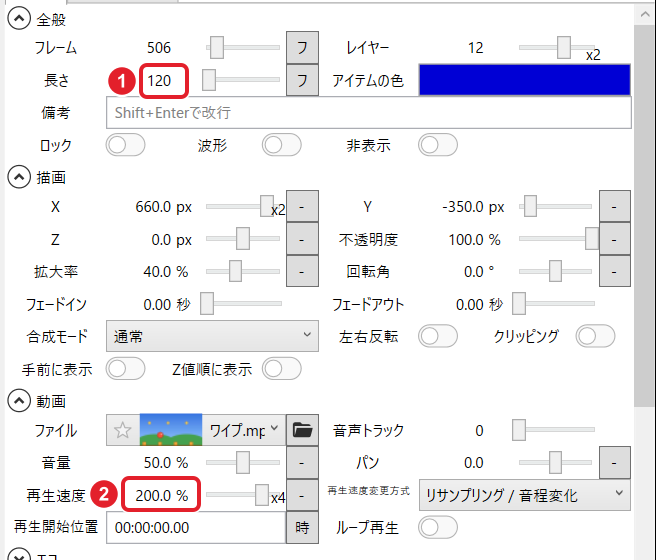
Task: Click the 拡大率 slider
Action: point(243,271)
